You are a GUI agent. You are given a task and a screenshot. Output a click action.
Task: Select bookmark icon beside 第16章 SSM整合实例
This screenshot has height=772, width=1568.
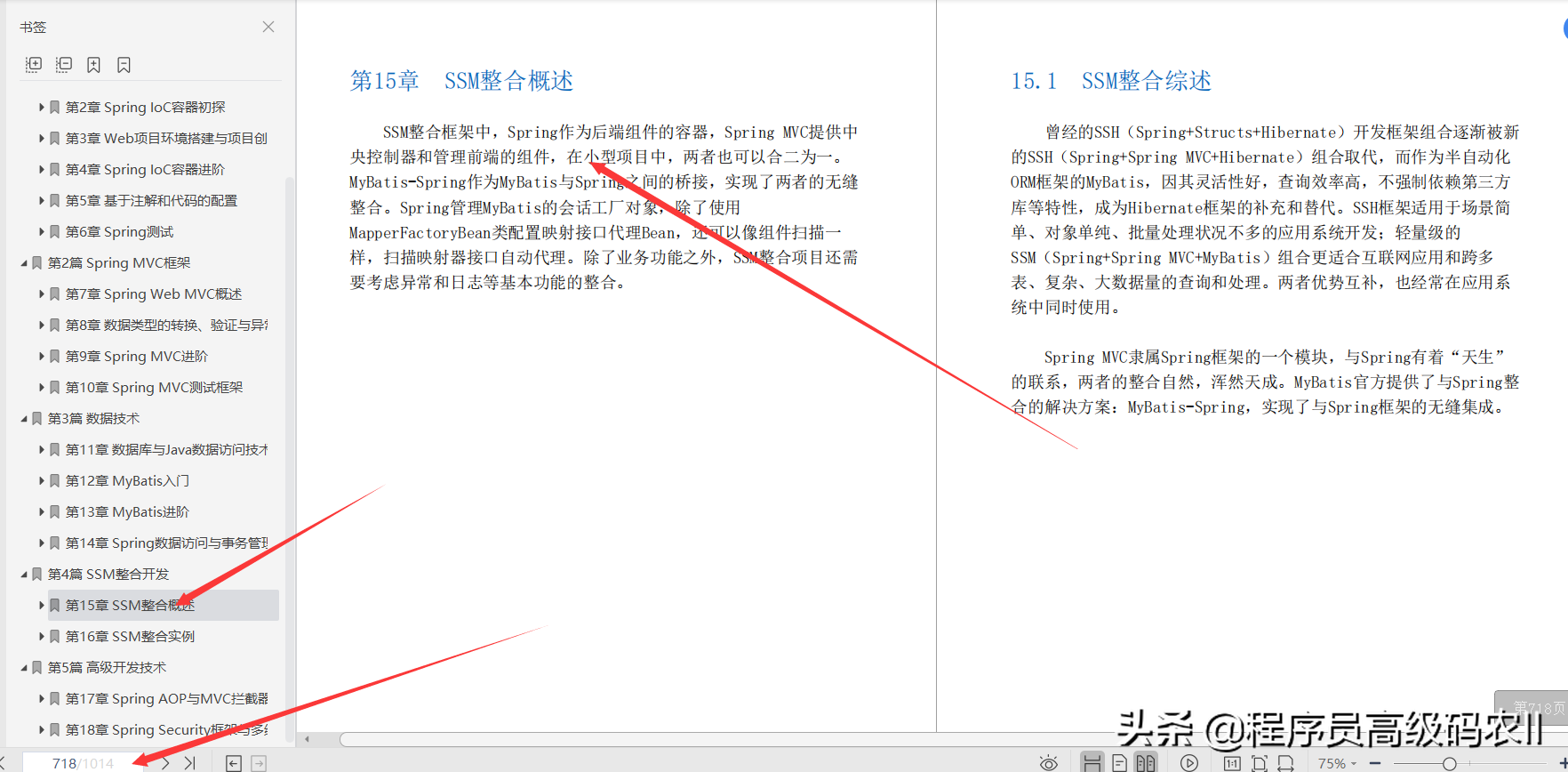click(55, 636)
